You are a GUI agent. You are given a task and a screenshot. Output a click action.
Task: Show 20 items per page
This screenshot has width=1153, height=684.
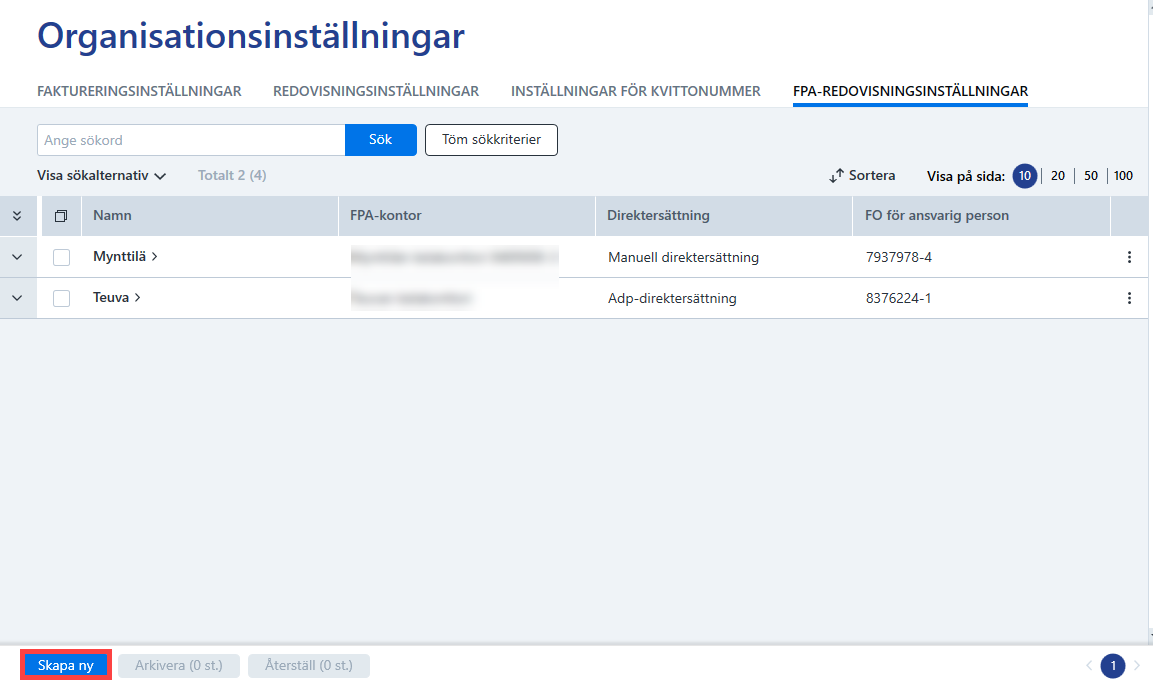click(x=1057, y=176)
